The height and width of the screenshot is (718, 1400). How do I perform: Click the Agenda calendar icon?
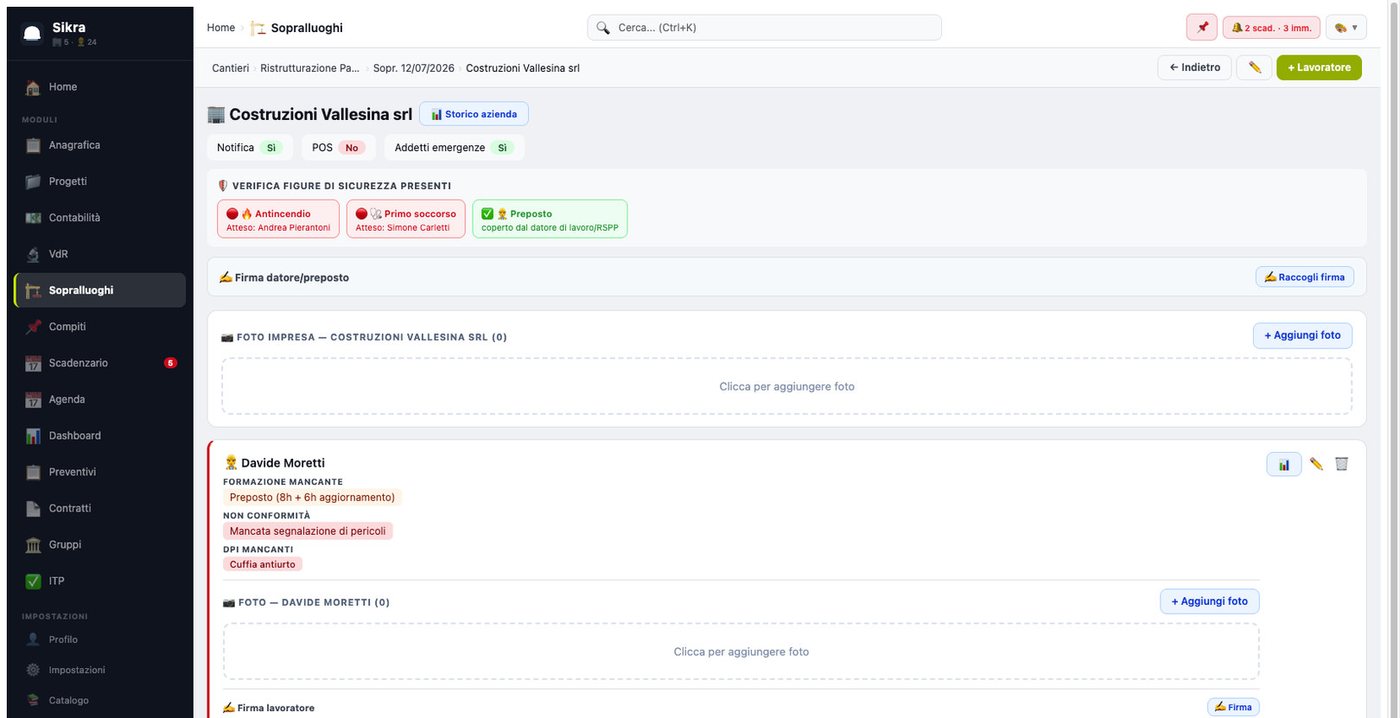[33, 399]
